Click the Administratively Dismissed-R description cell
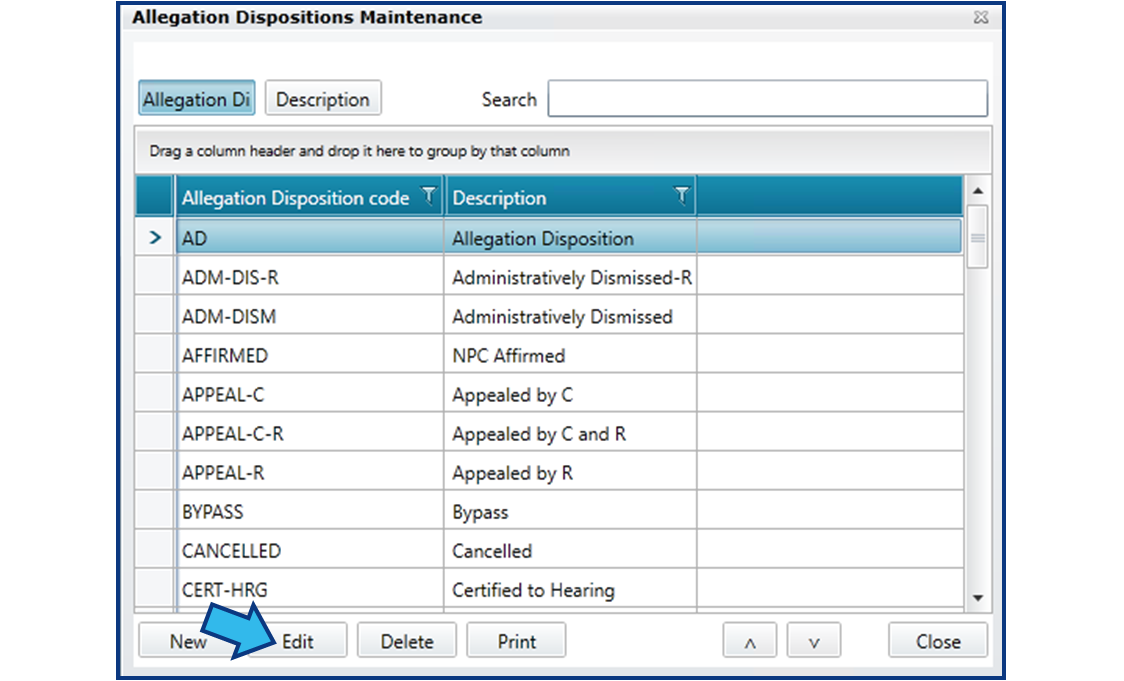Image resolution: width=1124 pixels, height=681 pixels. 571,277
